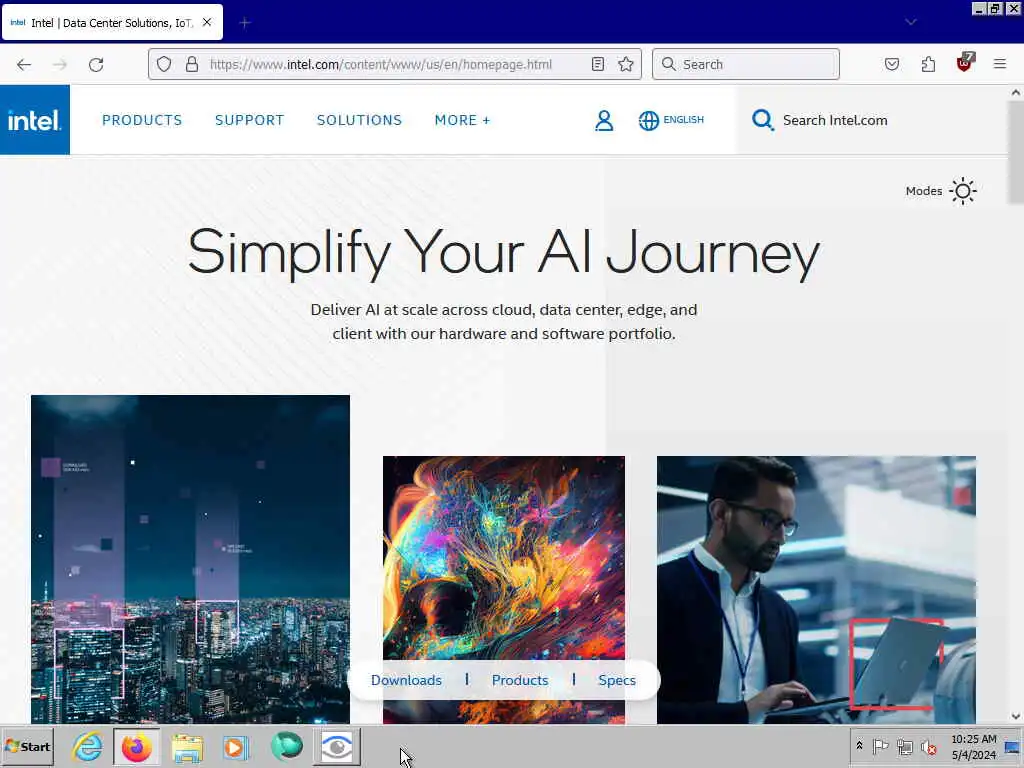Expand MORE + navigation menu
Viewport: 1024px width, 768px height.
(x=462, y=120)
